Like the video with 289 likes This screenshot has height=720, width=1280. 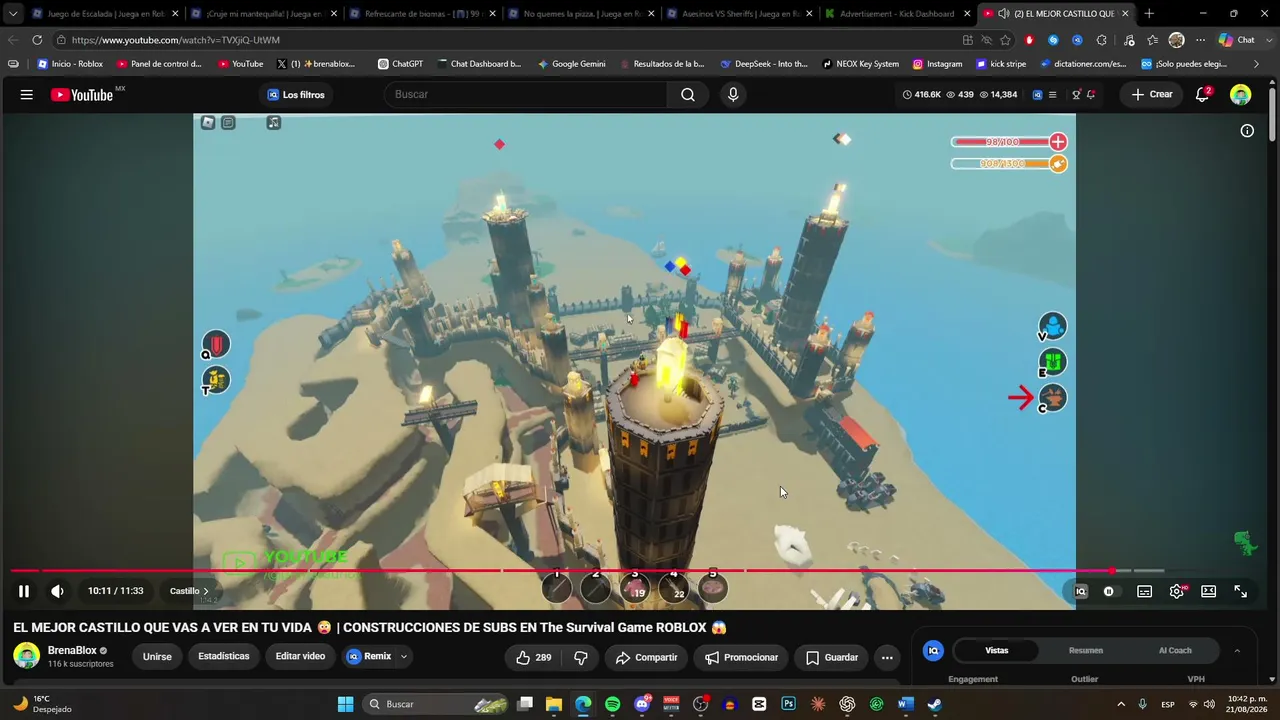[x=534, y=657]
